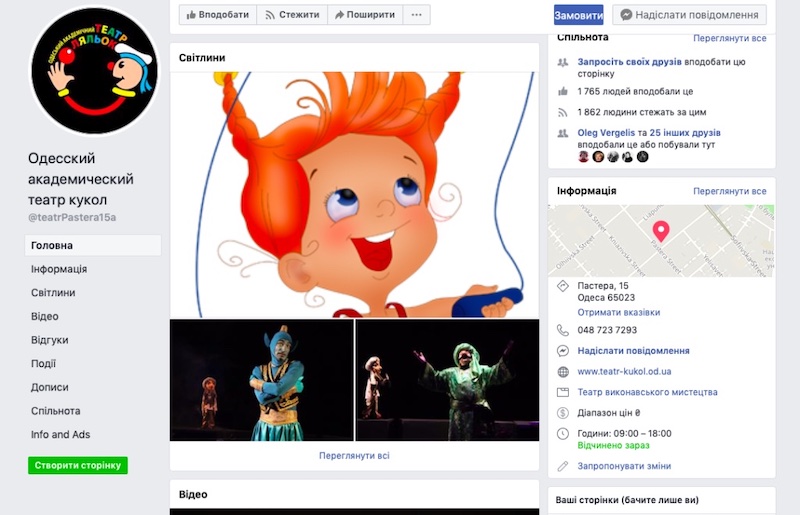Screen dimensions: 800x515
Task: Click the blue Замовити button
Action: click(579, 15)
